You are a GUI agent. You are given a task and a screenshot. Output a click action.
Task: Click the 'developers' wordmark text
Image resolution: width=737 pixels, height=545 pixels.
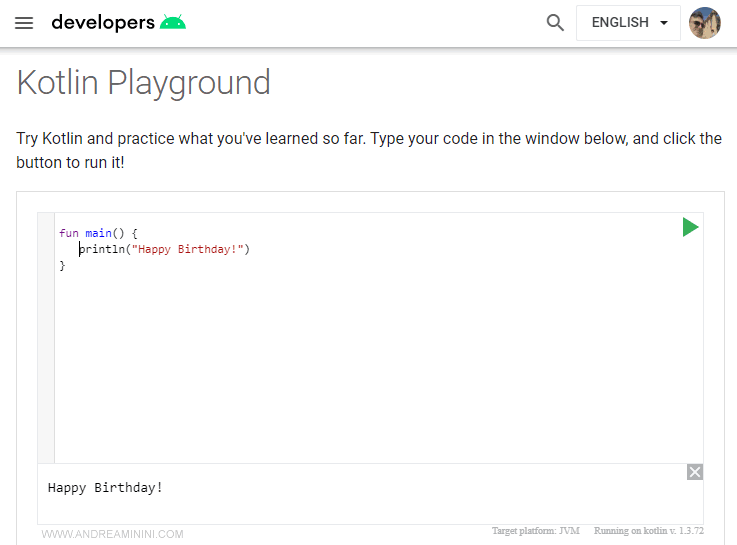click(103, 23)
